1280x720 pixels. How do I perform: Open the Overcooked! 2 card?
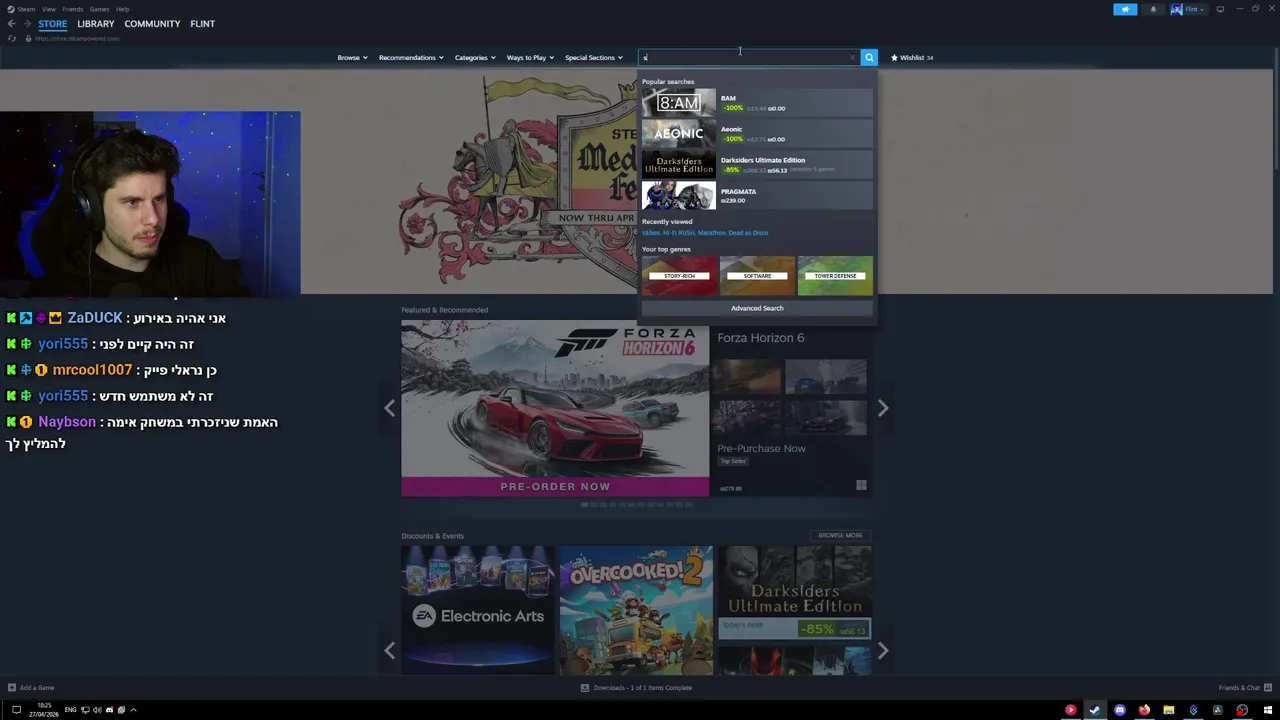click(636, 610)
